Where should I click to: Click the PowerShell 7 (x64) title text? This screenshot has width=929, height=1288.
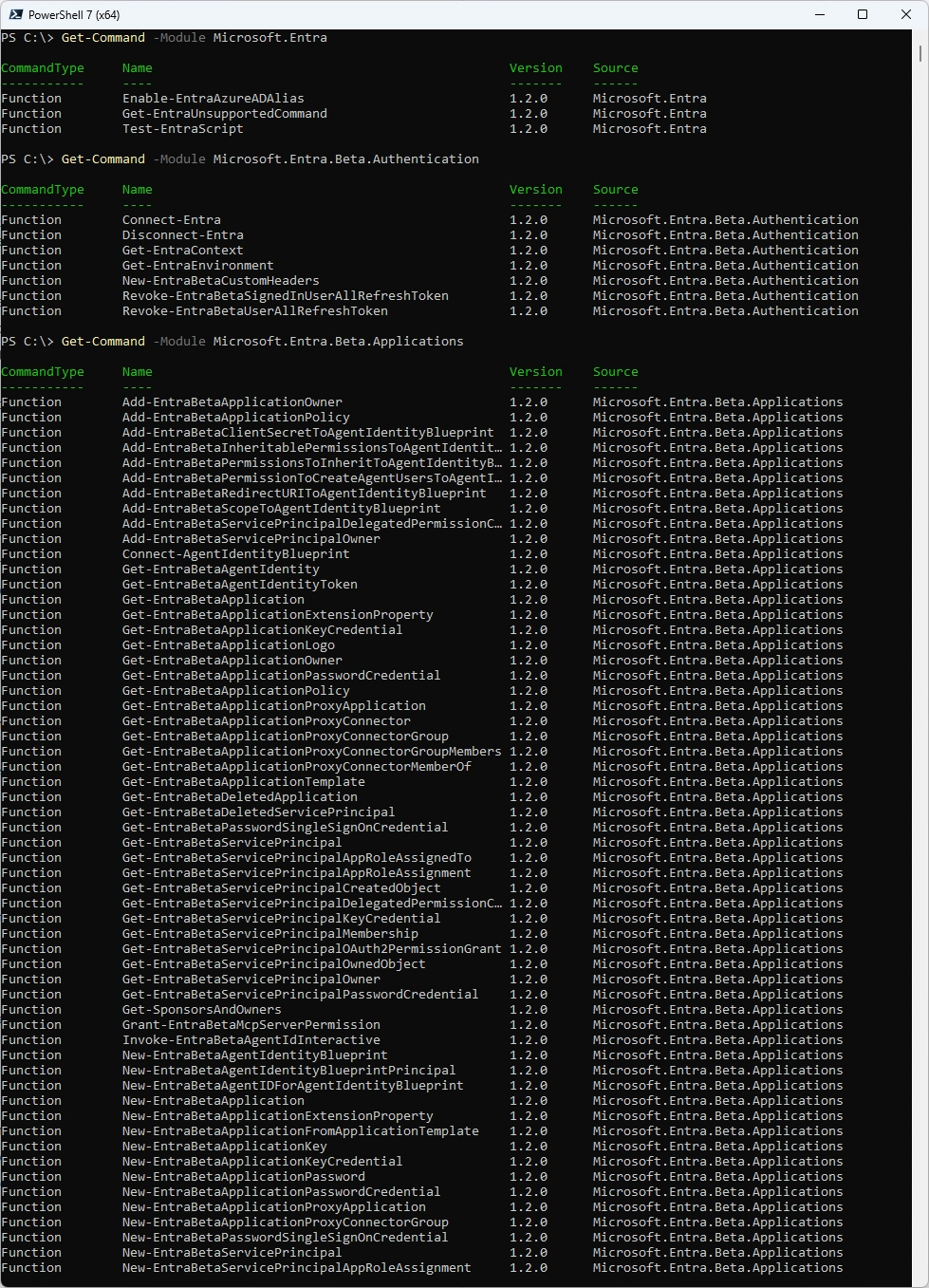pos(74,15)
